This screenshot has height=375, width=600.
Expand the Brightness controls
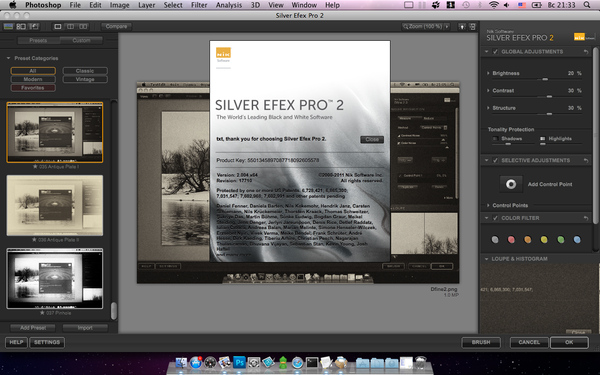(488, 73)
